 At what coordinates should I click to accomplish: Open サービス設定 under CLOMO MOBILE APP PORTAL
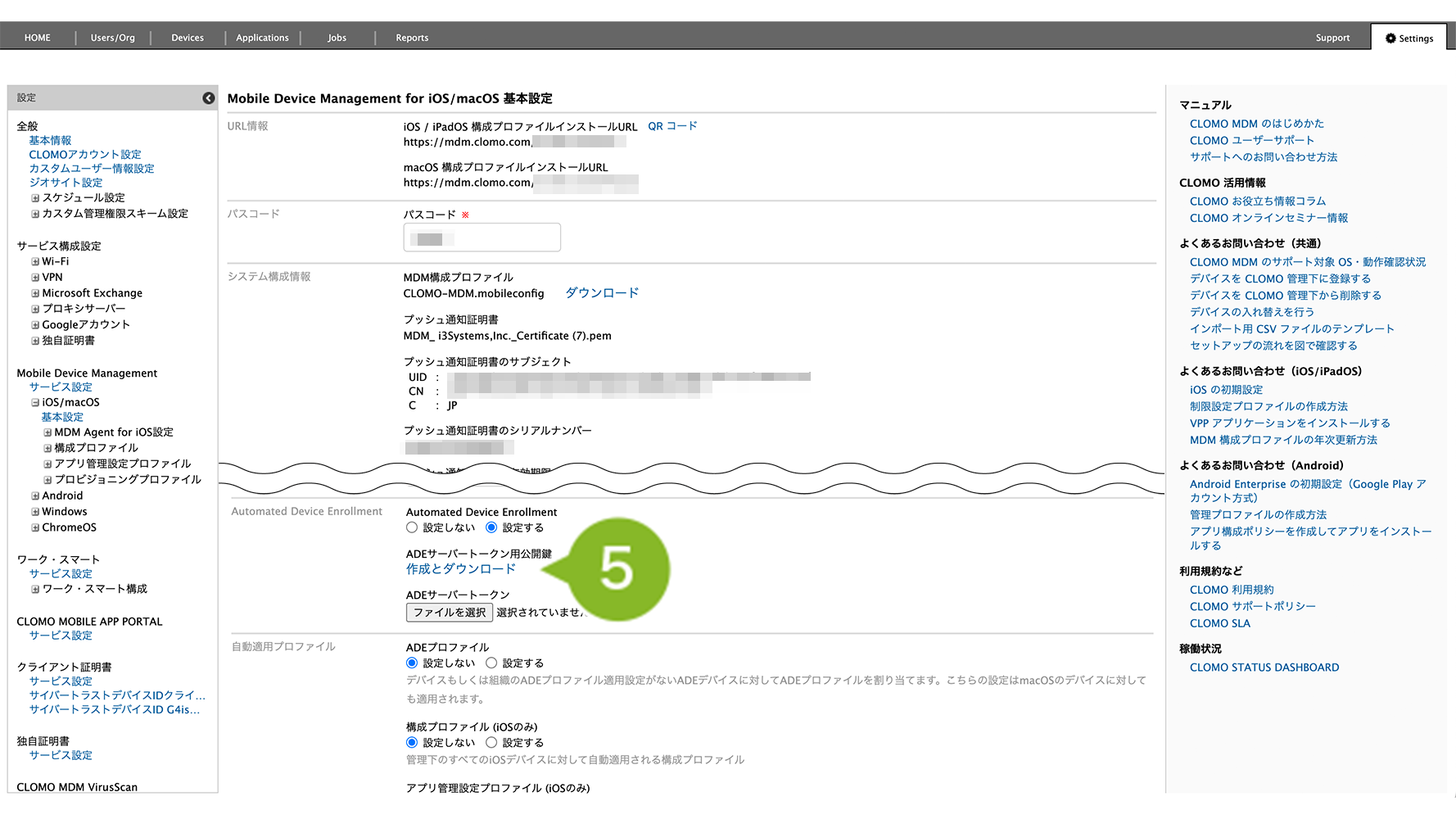tap(61, 636)
